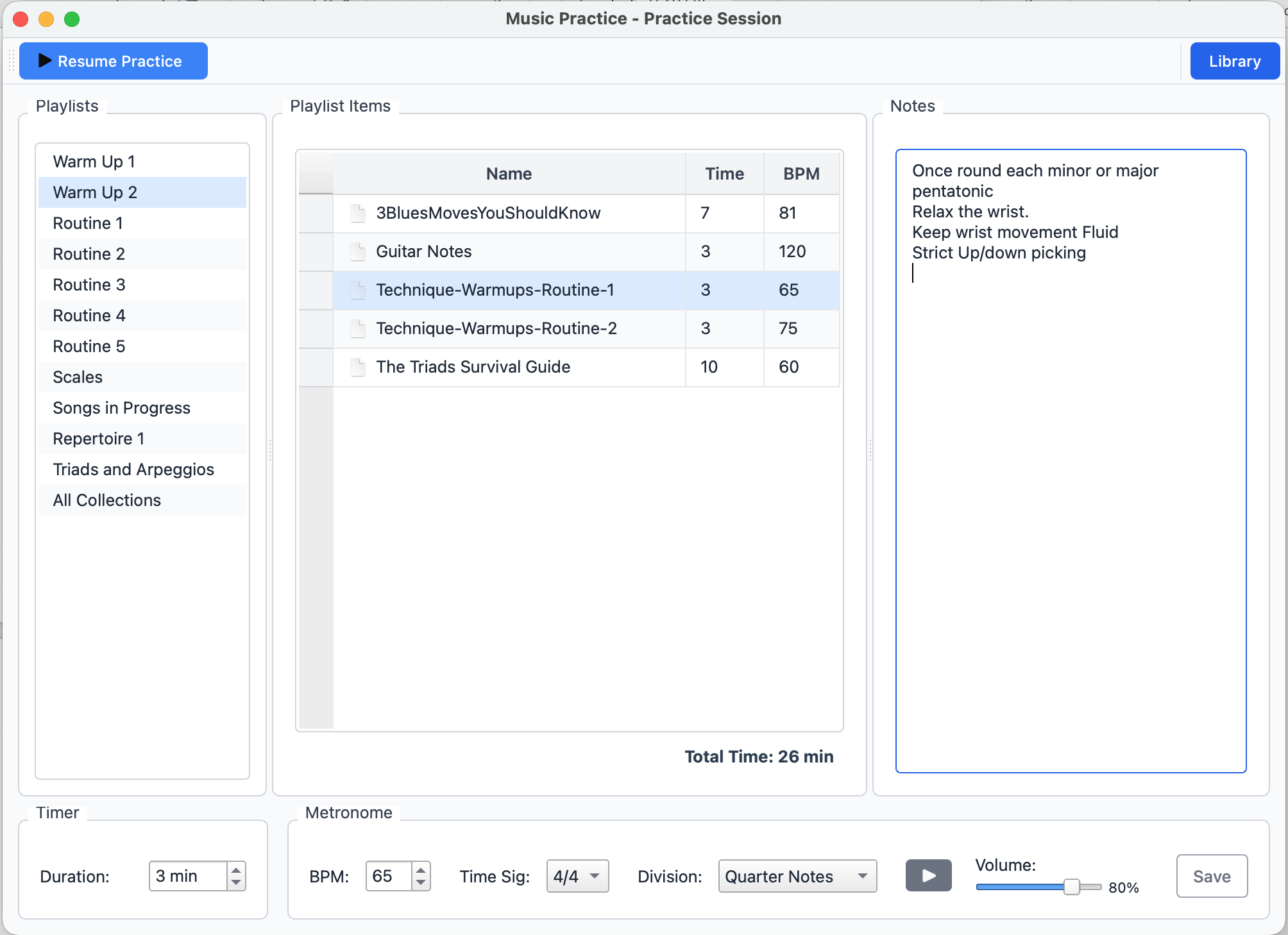The height and width of the screenshot is (935, 1288).
Task: Open the Routine 2 playlist
Action: pos(142,254)
